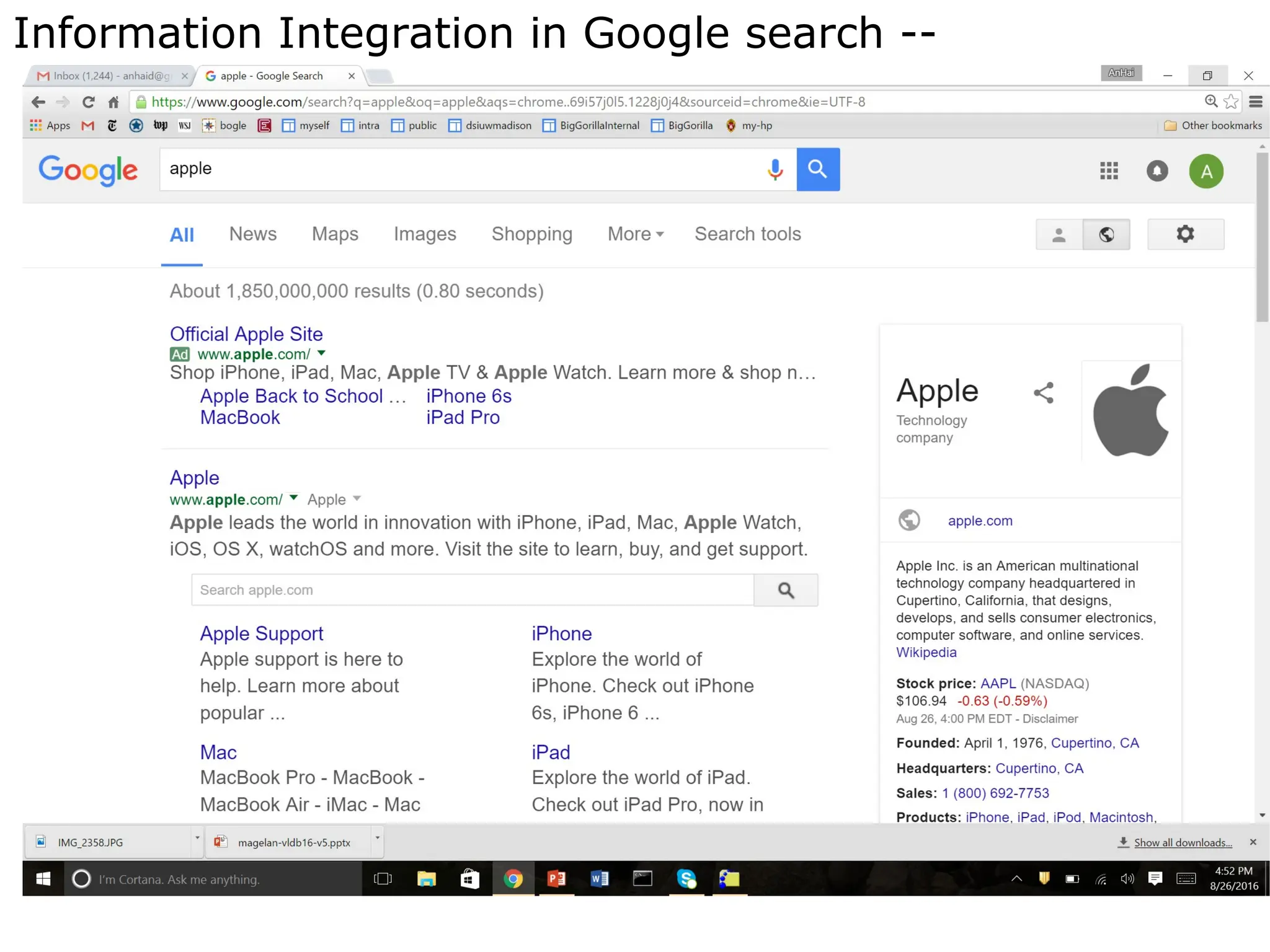Switch to Images results
This screenshot has width=1270, height=952.
coord(425,234)
